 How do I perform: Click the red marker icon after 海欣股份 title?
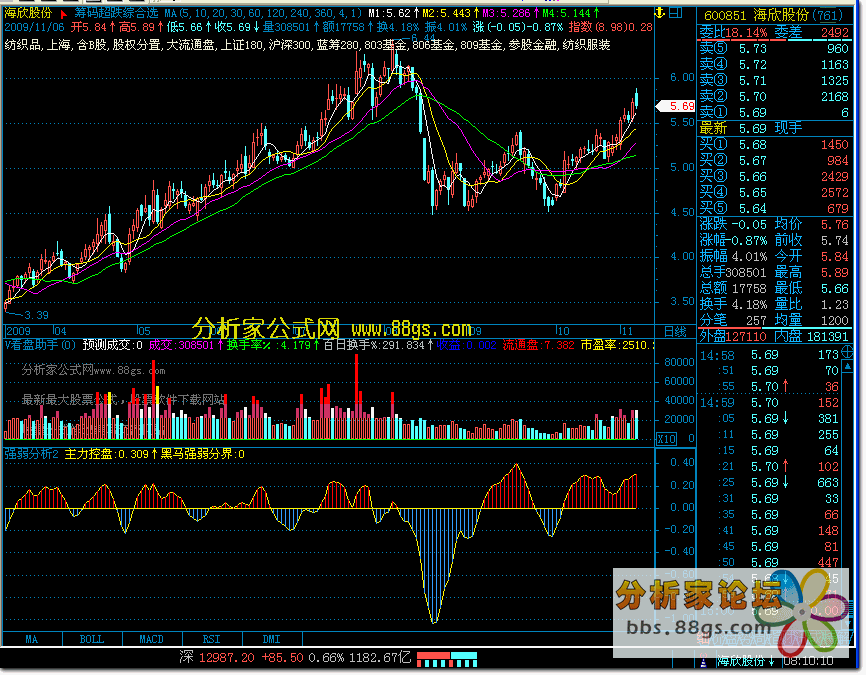coord(64,13)
